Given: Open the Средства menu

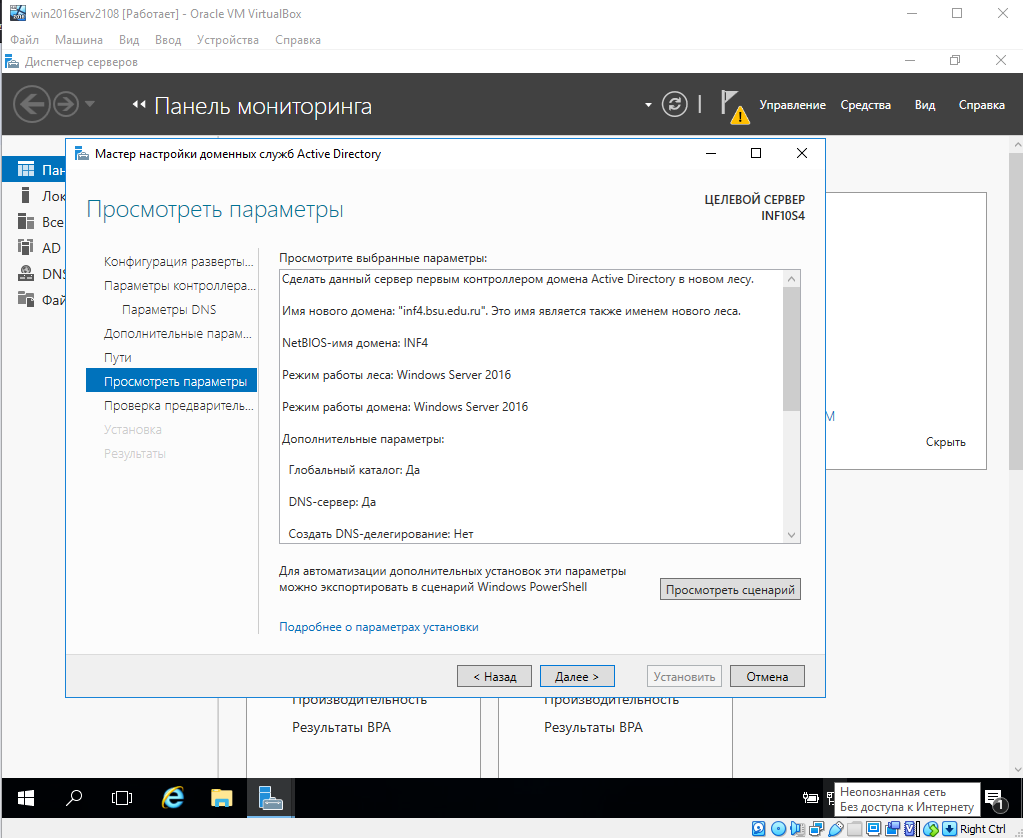Looking at the screenshot, I should [865, 105].
